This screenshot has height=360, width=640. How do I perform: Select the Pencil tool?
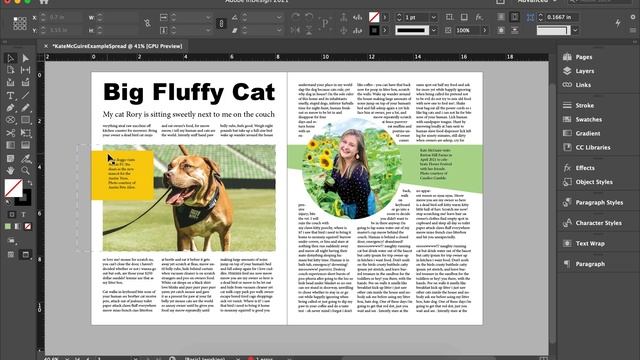coord(25,108)
